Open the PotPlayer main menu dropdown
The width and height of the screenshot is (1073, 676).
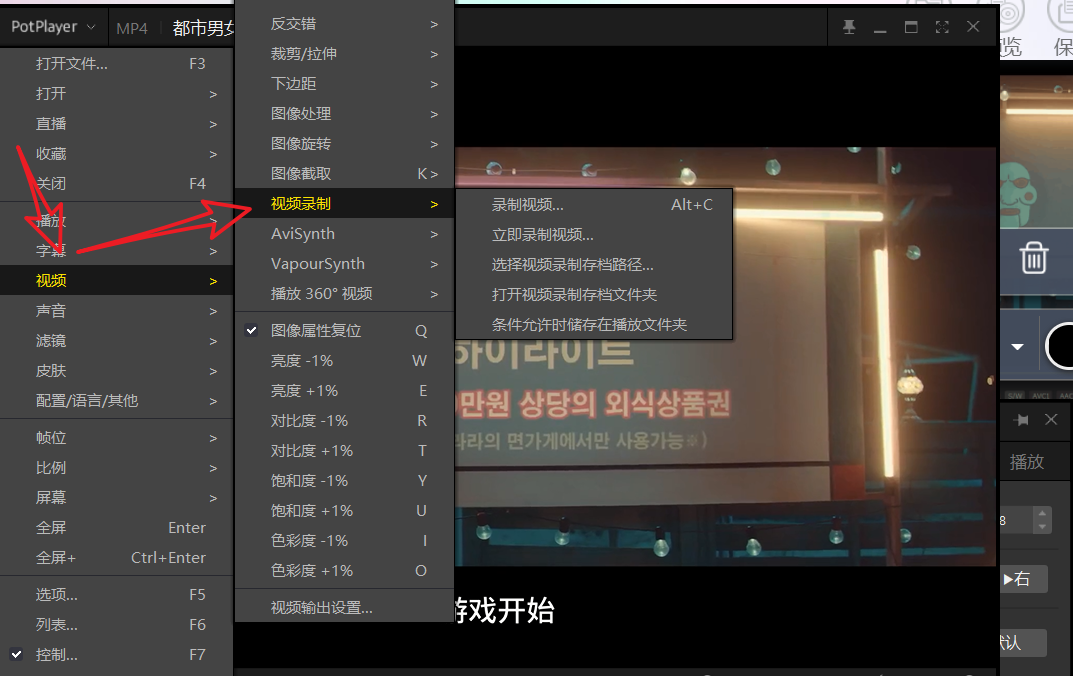point(53,27)
